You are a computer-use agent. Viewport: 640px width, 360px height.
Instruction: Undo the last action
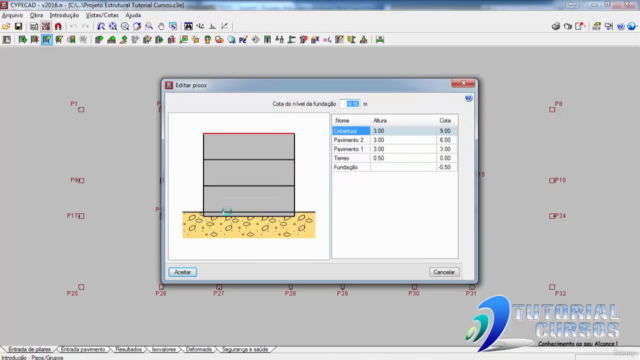coord(73,27)
